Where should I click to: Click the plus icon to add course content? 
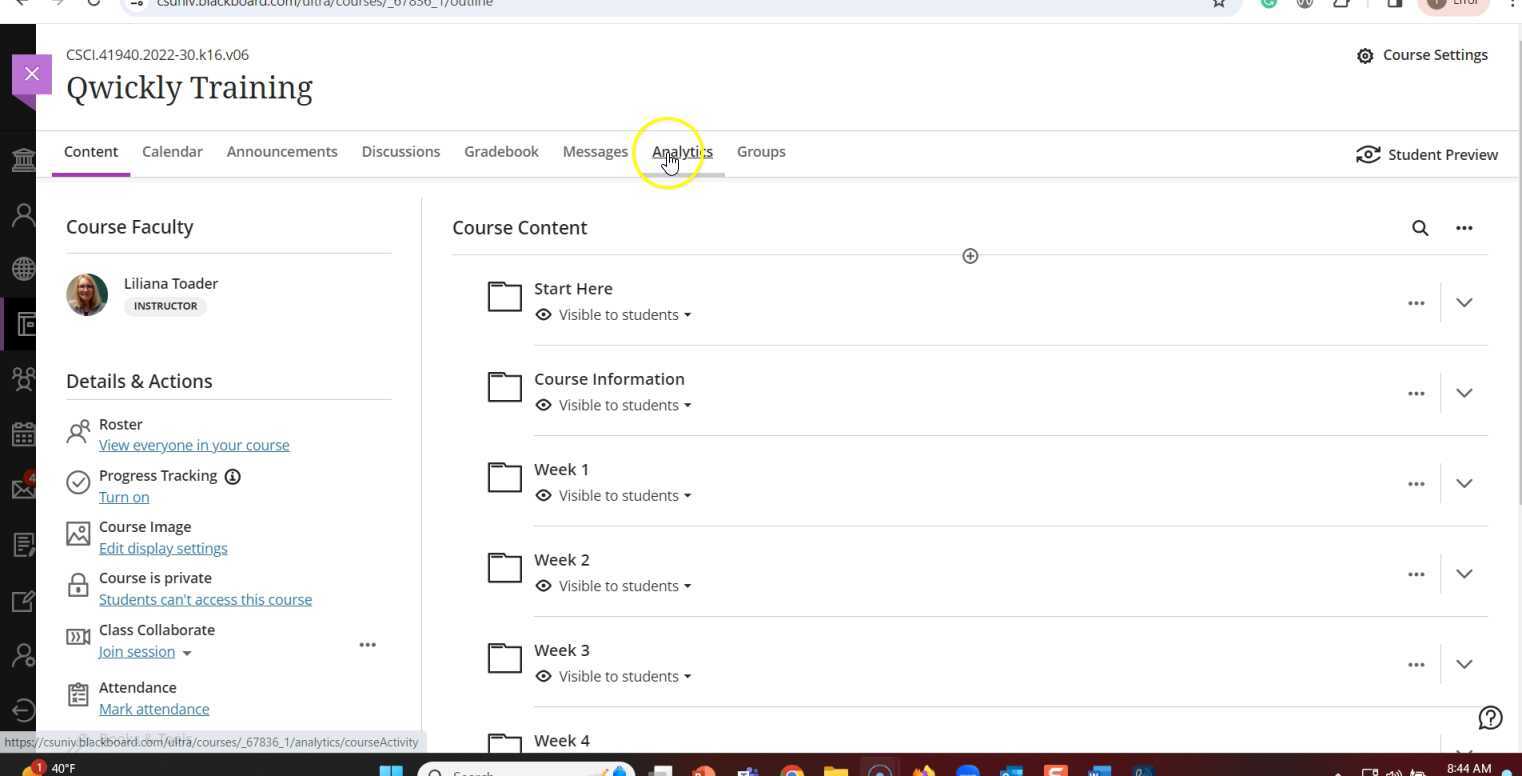(969, 256)
